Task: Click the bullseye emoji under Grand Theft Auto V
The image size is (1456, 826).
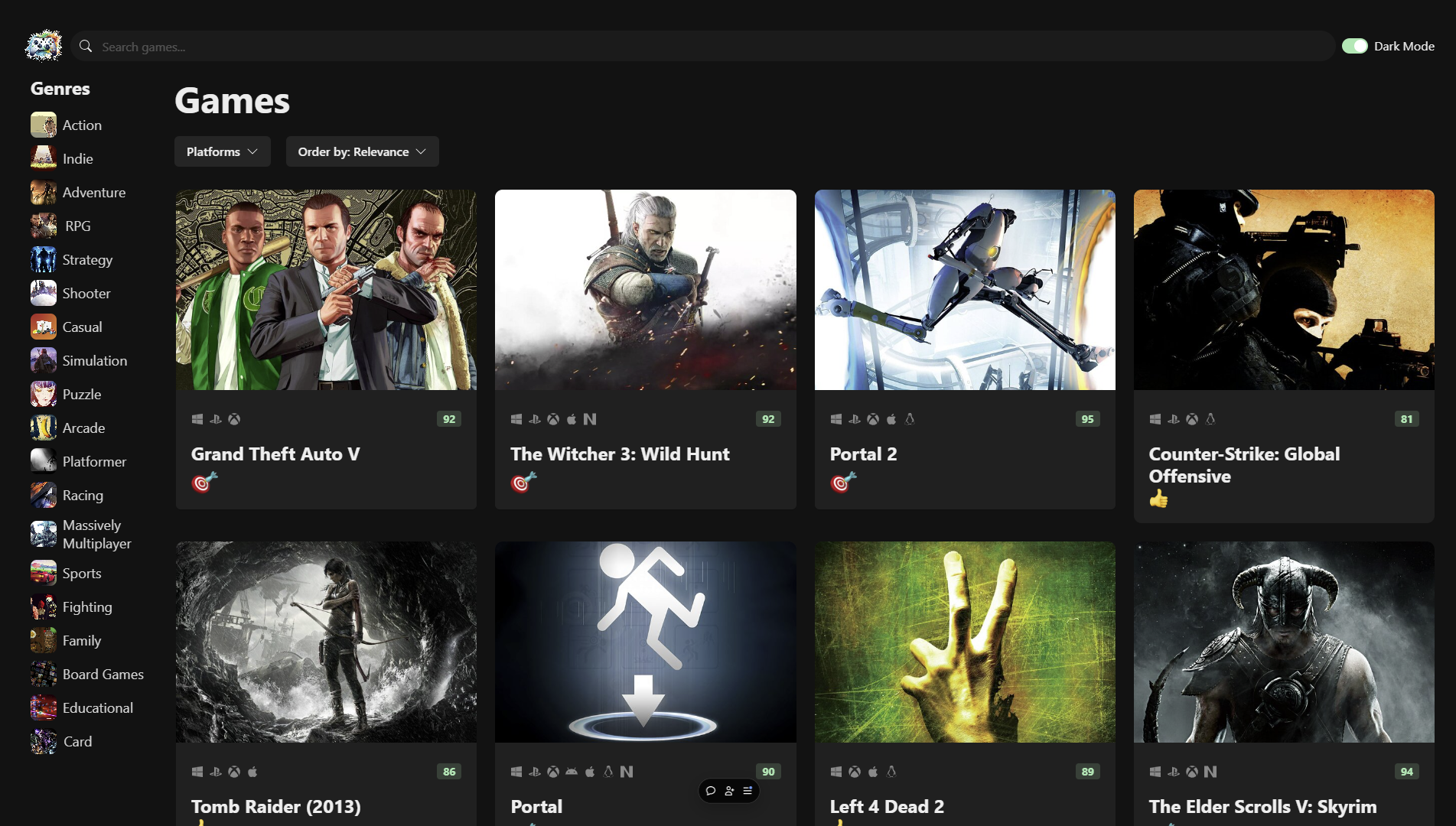Action: click(204, 483)
